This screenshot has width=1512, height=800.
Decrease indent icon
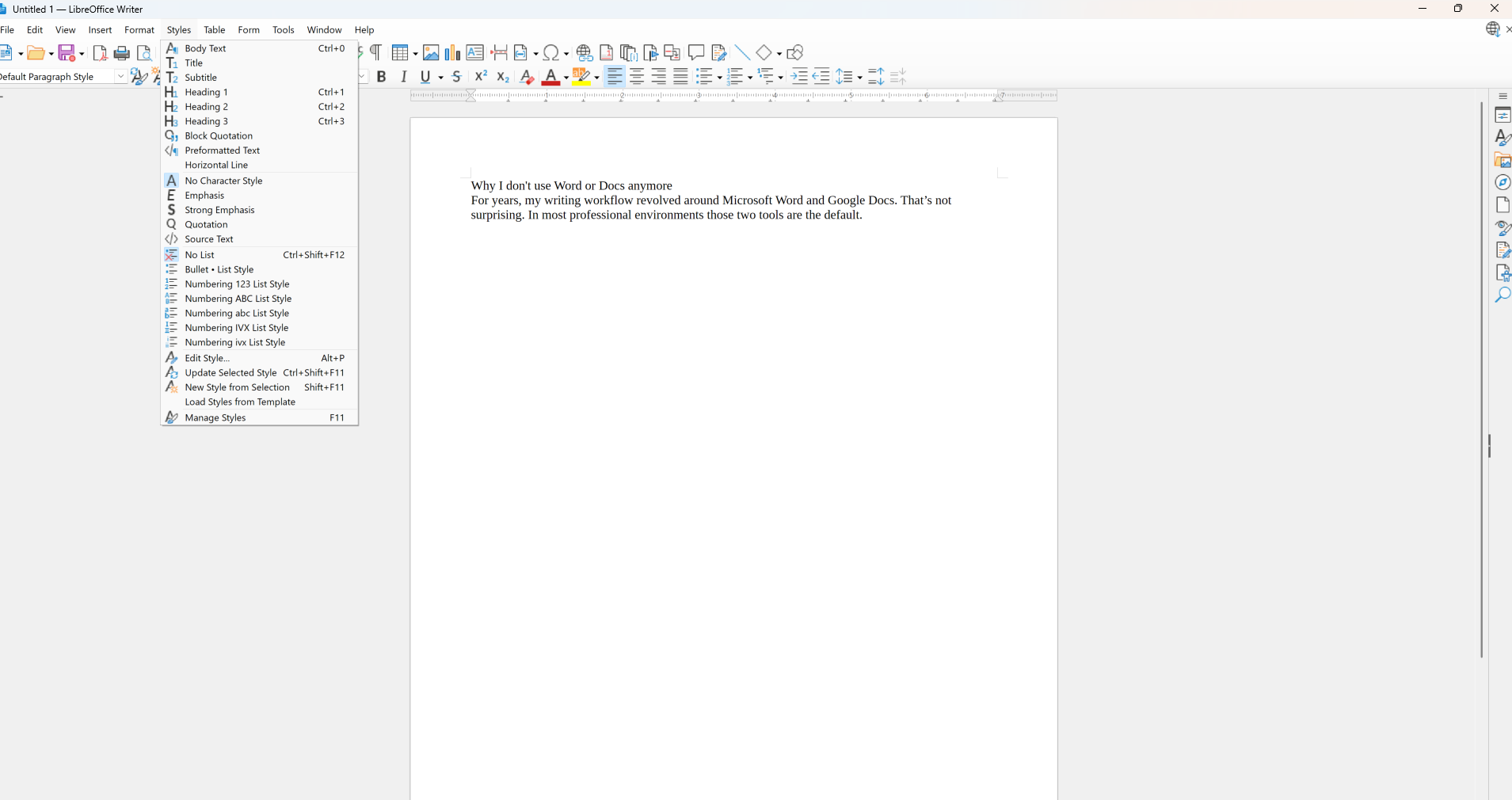(821, 76)
